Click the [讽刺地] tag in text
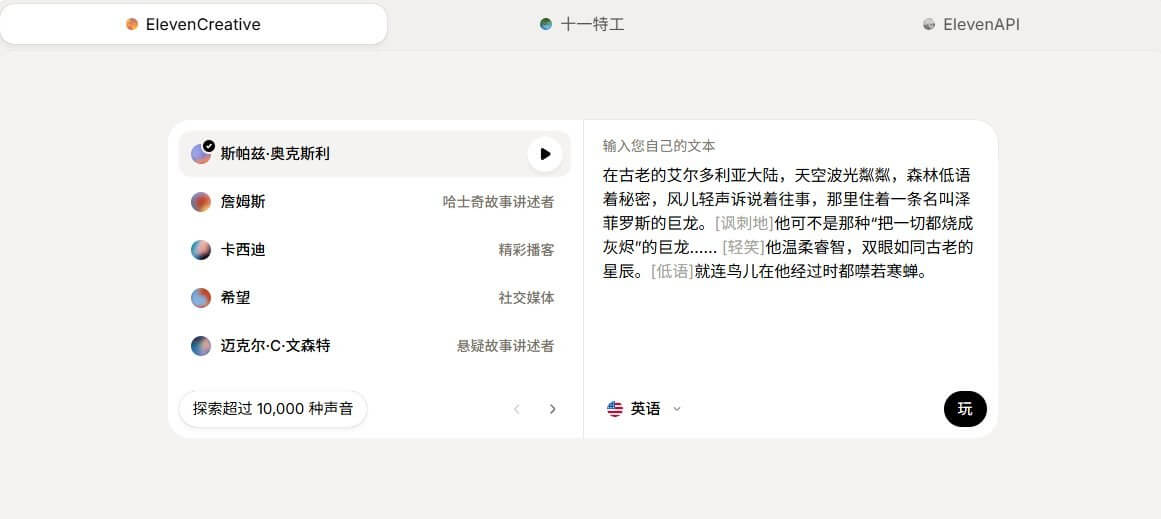This screenshot has height=519, width=1161. pos(744,224)
